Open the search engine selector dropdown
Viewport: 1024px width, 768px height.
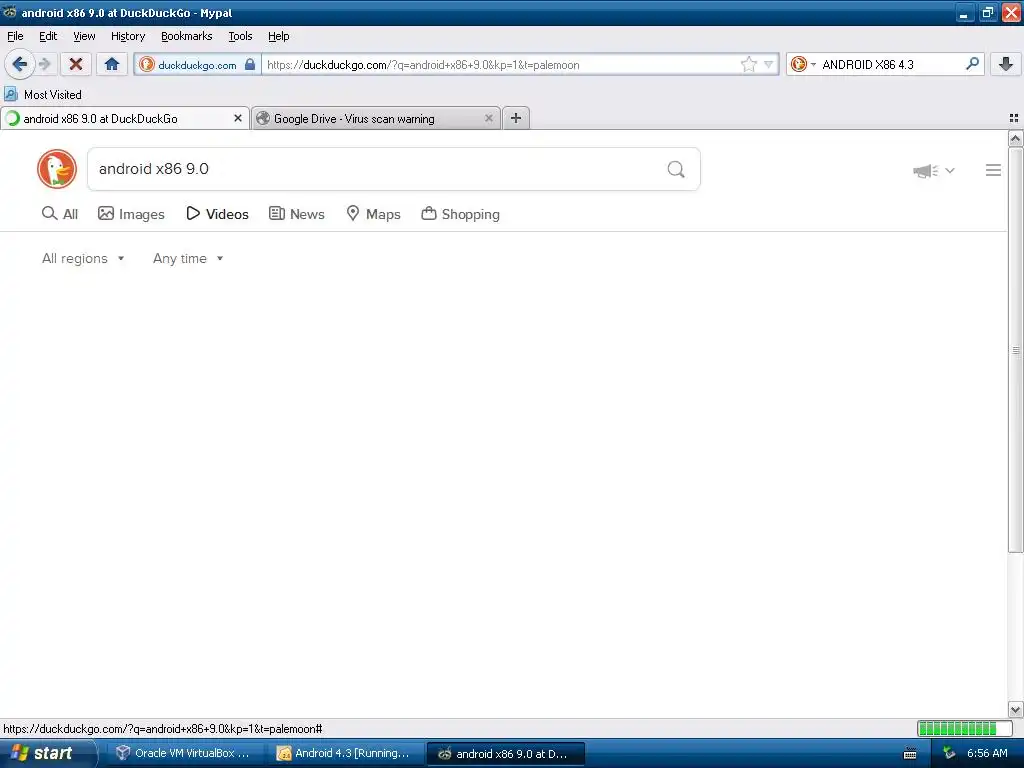(x=803, y=64)
